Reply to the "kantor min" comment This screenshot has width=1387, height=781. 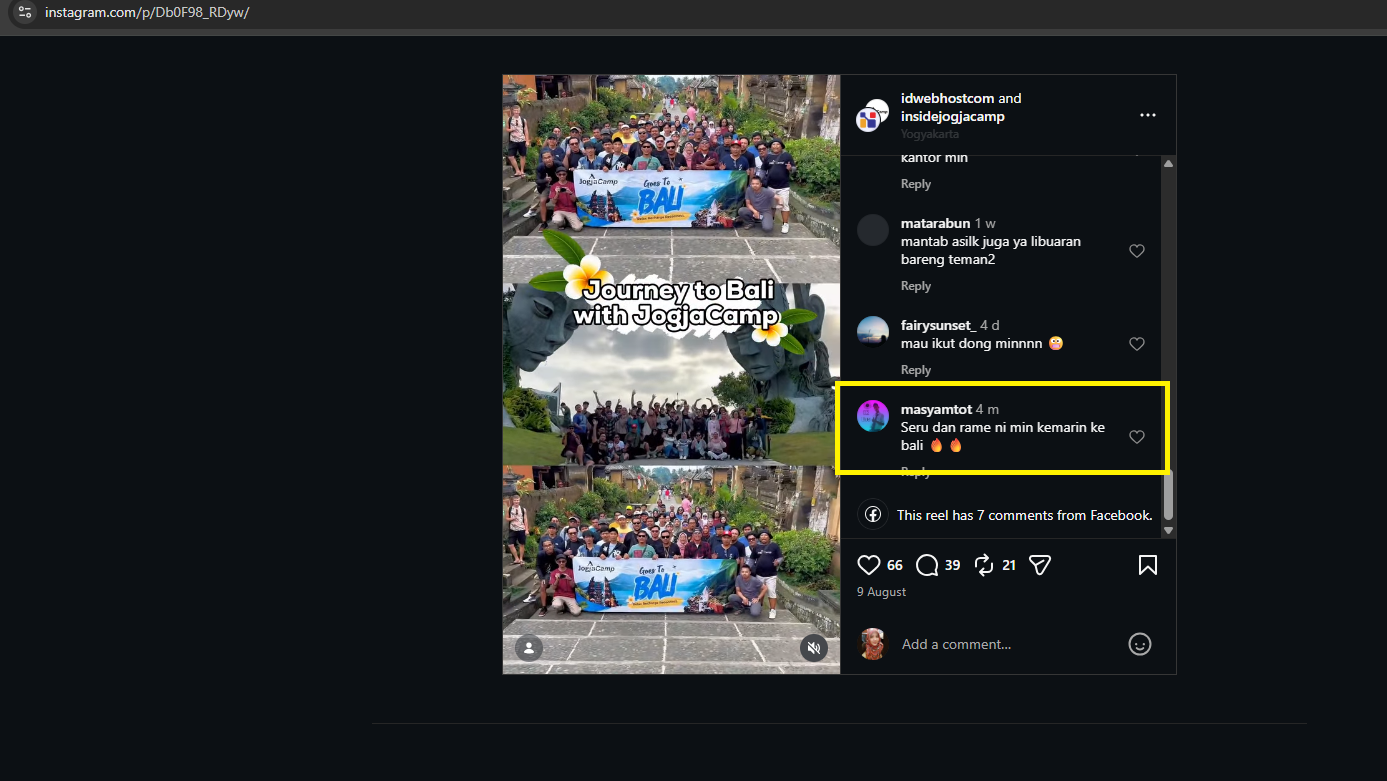916,184
